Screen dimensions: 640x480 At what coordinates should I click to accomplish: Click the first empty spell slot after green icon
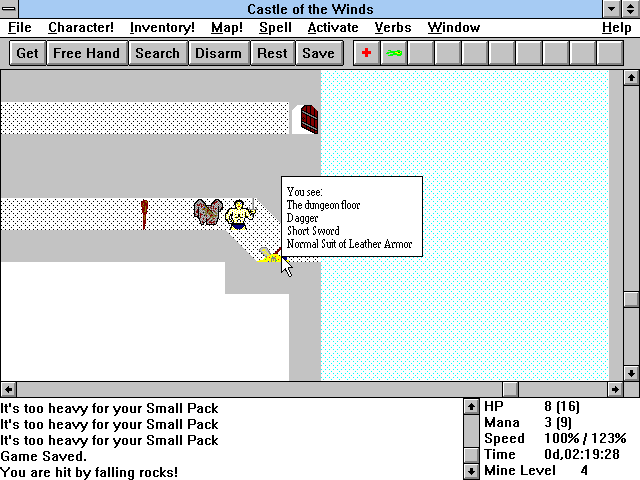point(421,53)
